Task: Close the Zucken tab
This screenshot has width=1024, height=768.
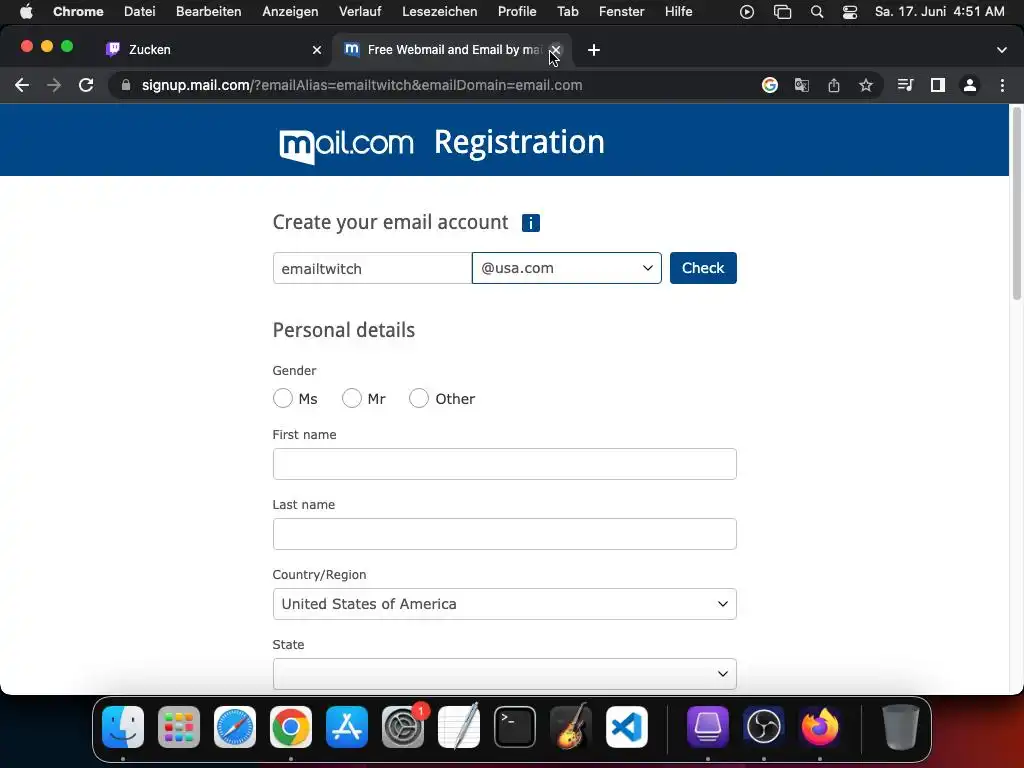Action: (317, 50)
